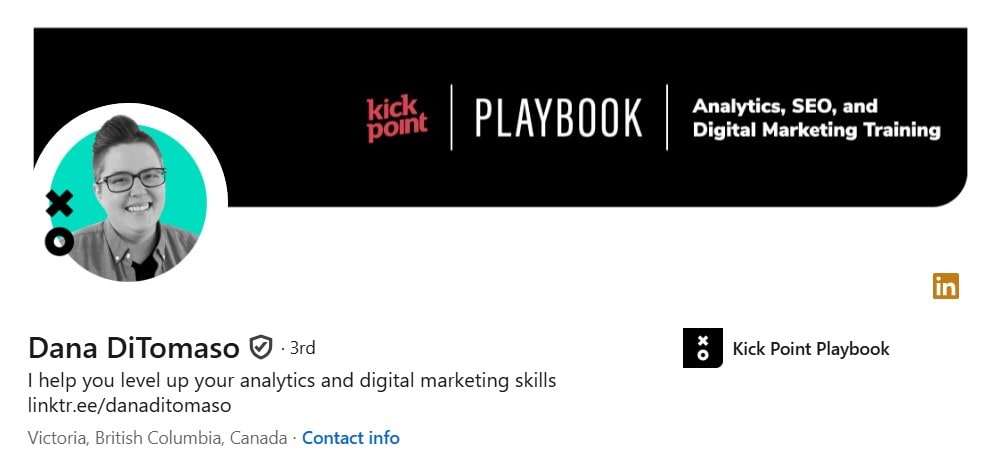Viewport: 1000px width, 450px height.
Task: Click the headline about analytics and marketing skills
Action: [x=292, y=381]
